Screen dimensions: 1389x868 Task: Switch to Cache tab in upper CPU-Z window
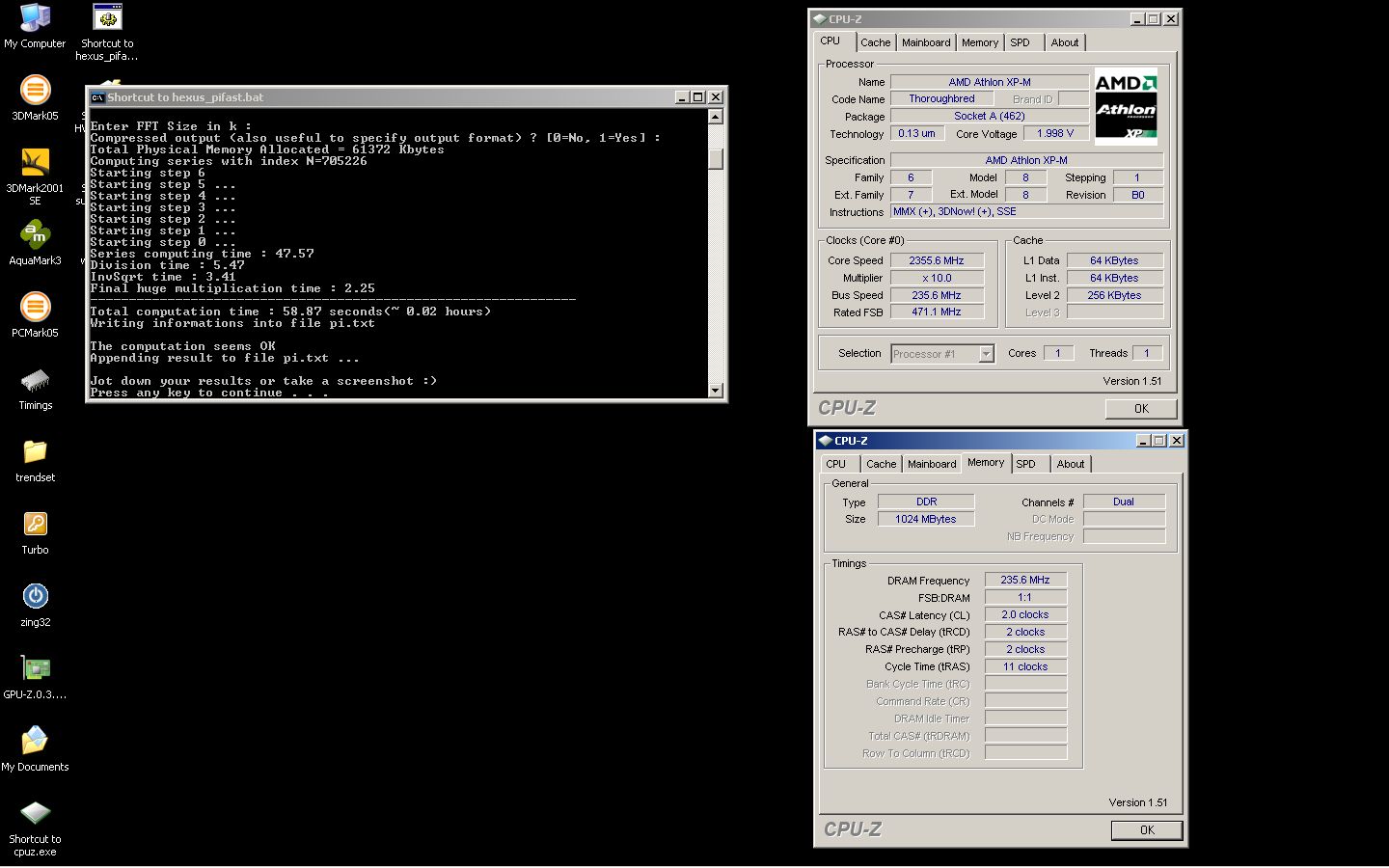pos(876,42)
